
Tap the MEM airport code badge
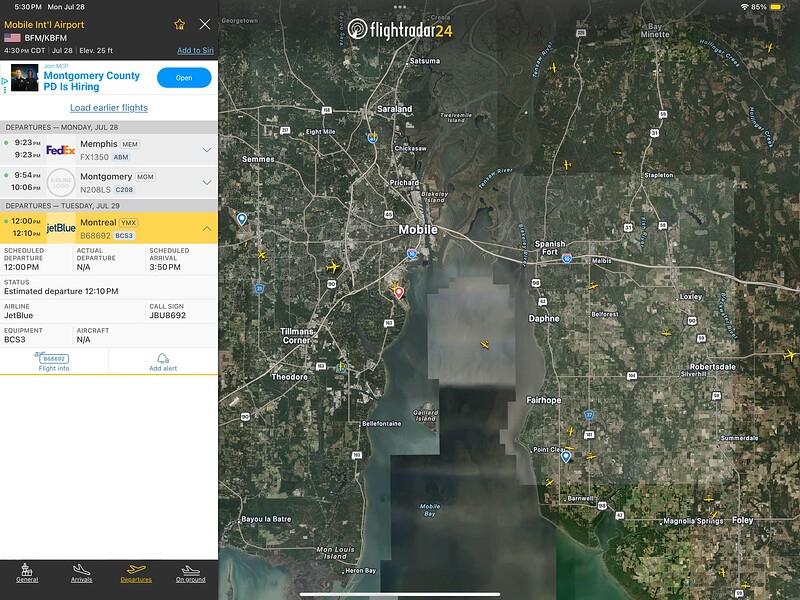(x=130, y=144)
